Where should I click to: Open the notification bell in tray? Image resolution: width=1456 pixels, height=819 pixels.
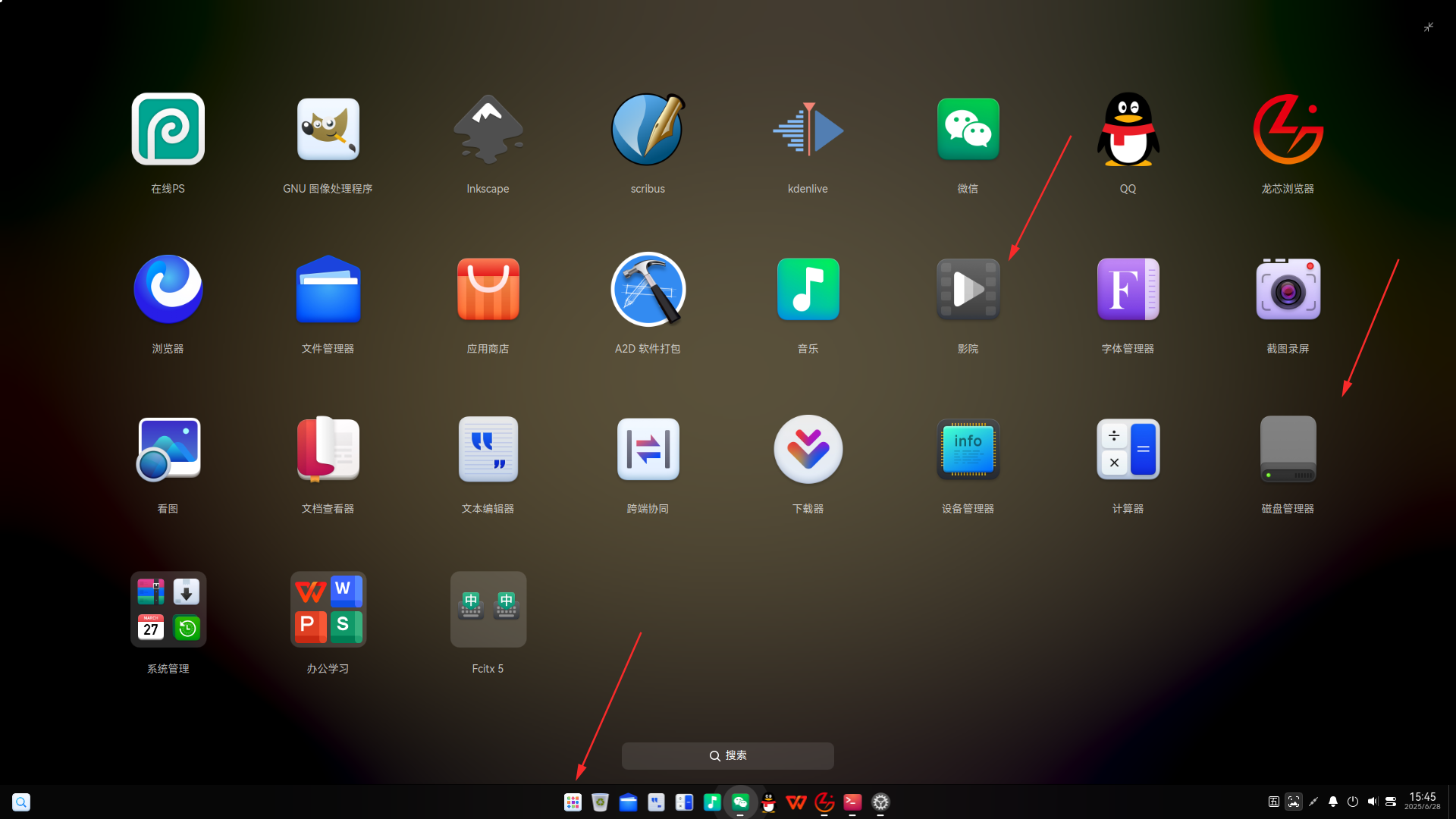[x=1332, y=802]
